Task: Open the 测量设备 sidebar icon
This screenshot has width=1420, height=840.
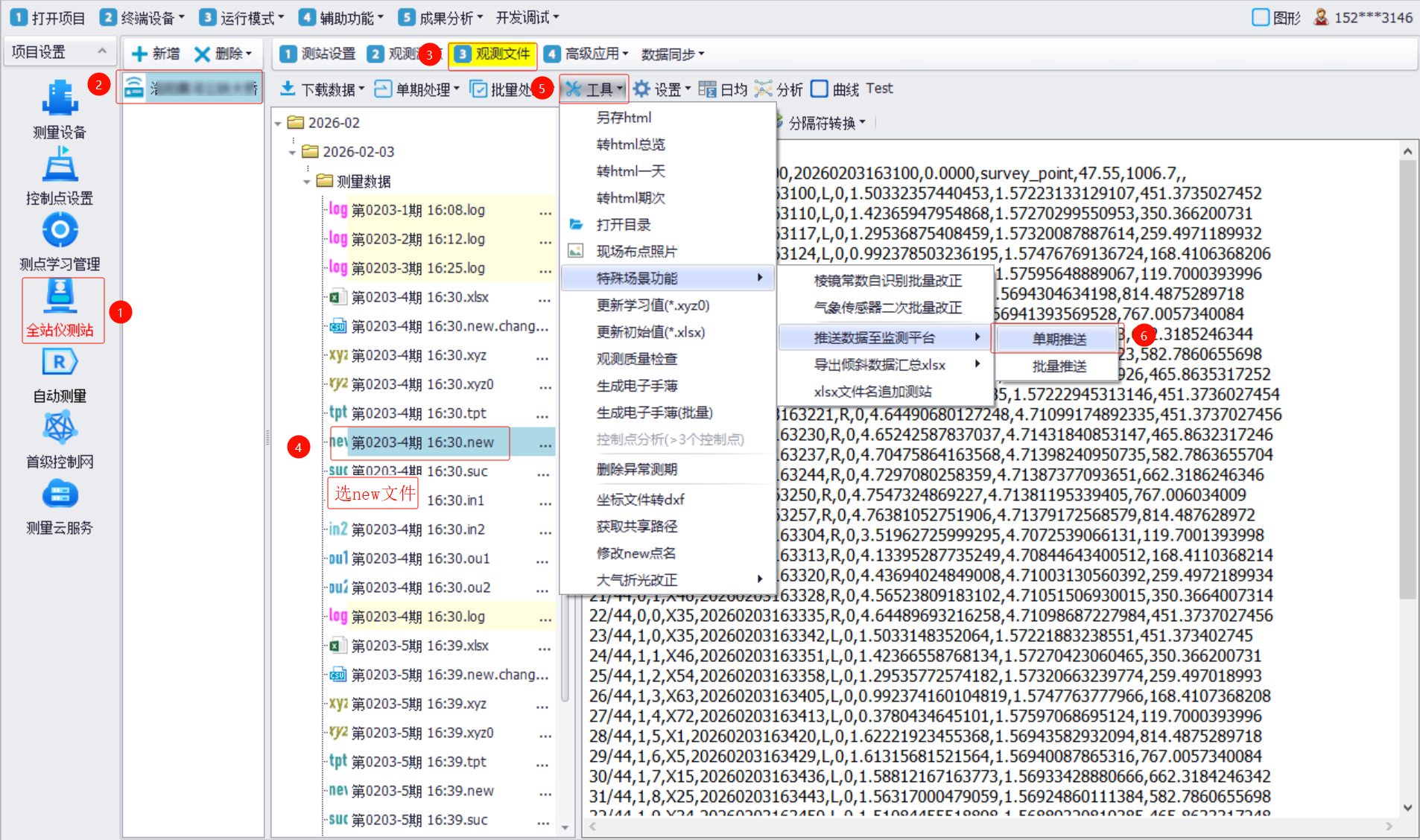Action: (60, 101)
